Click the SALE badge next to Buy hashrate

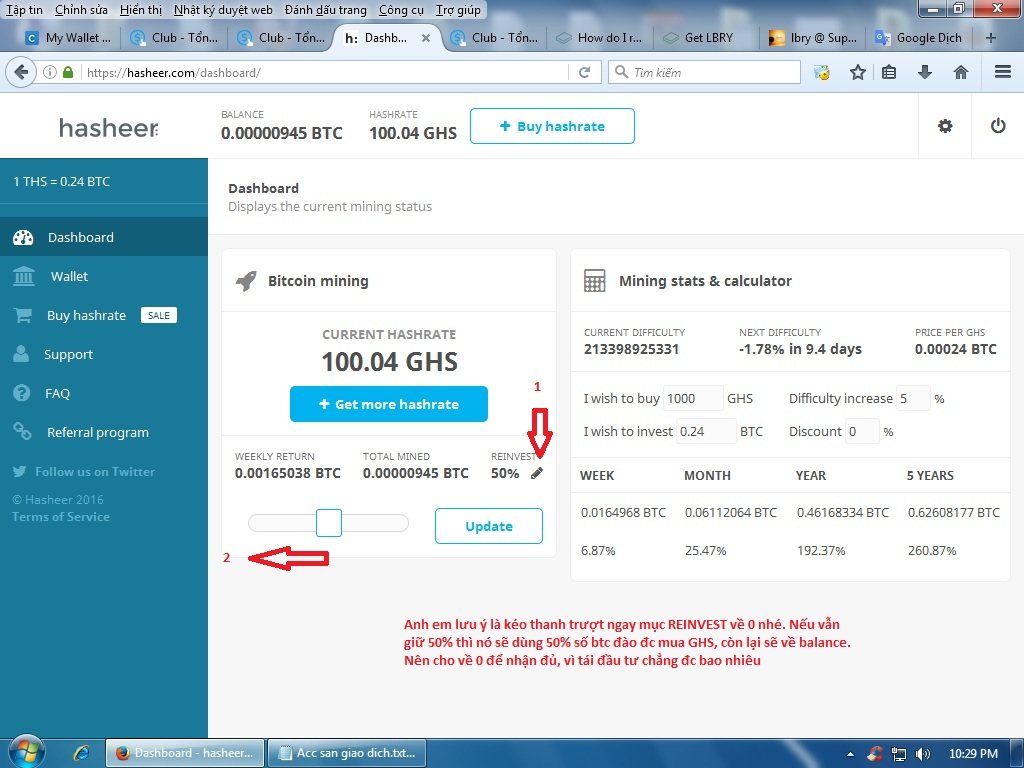(159, 315)
